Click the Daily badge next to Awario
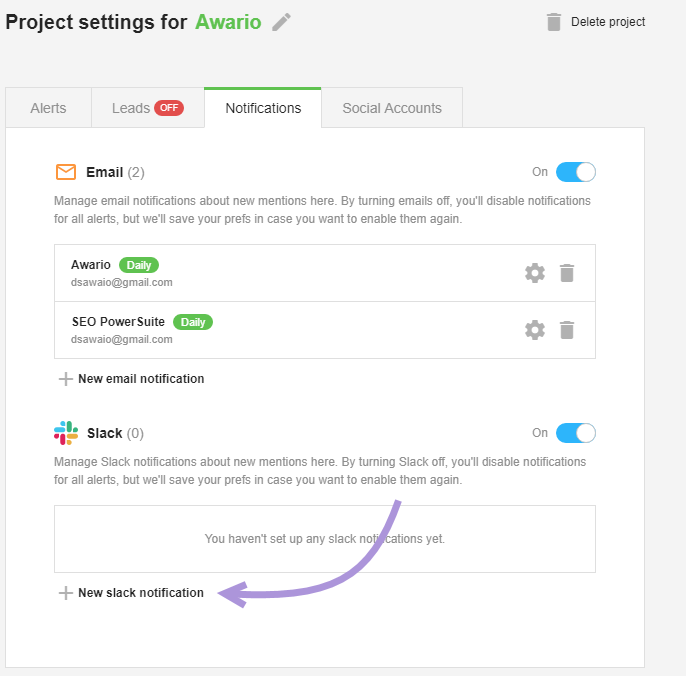Screen dimensions: 686x676 click(x=139, y=265)
